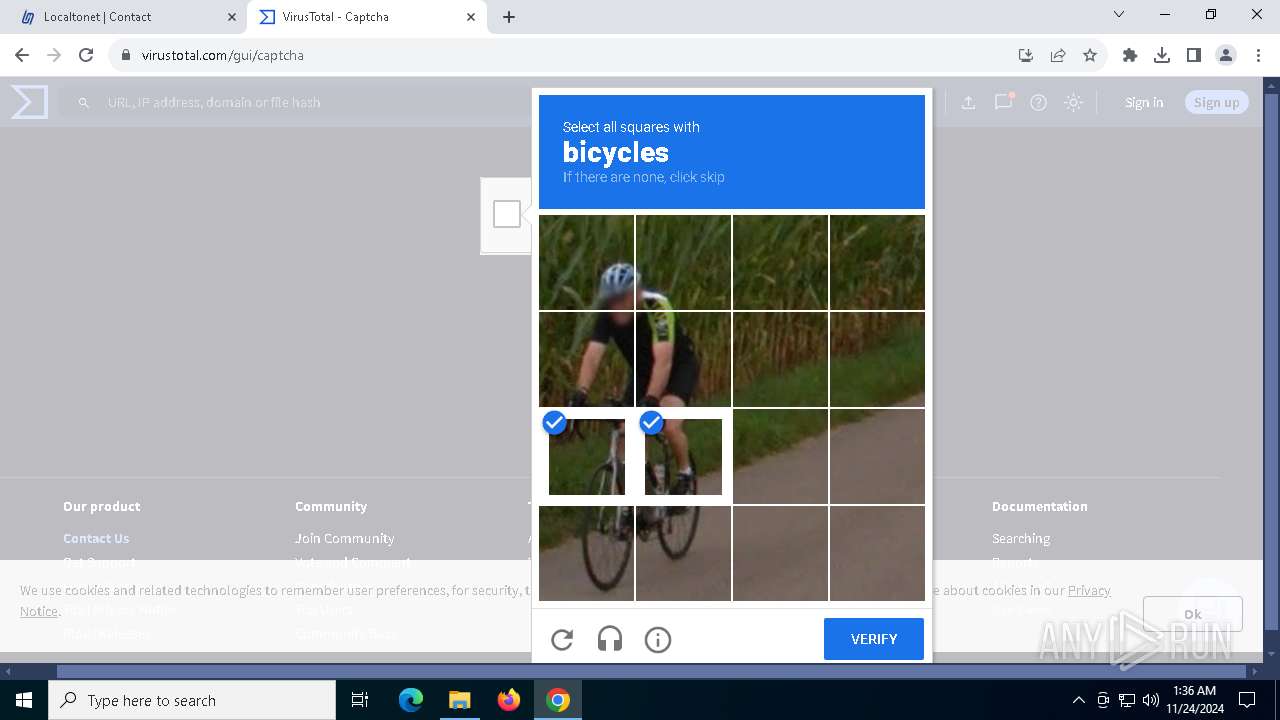The width and height of the screenshot is (1280, 720).
Task: Click the Sign up button
Action: pos(1216,102)
